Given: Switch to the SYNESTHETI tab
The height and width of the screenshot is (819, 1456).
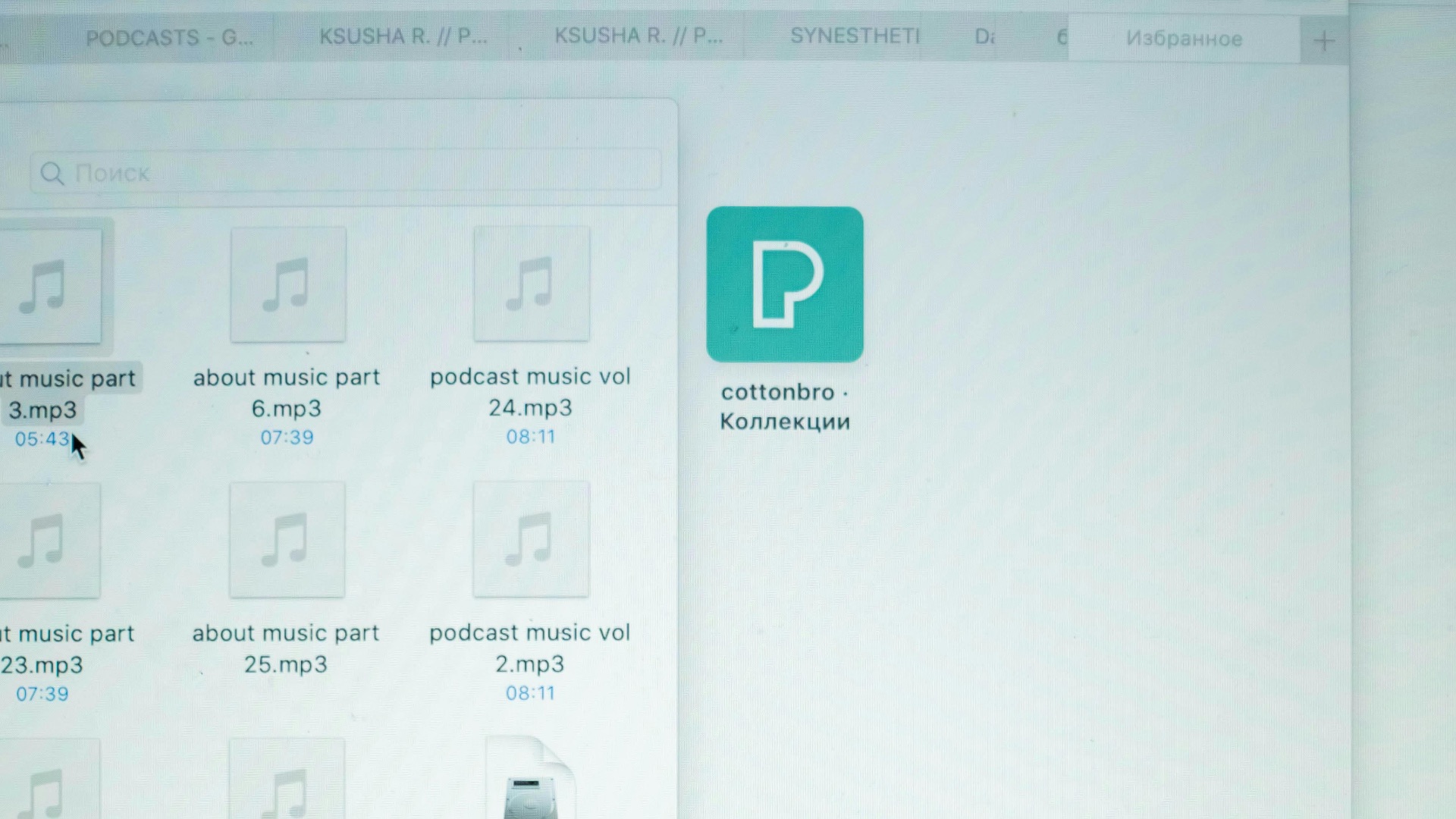Looking at the screenshot, I should 854,36.
